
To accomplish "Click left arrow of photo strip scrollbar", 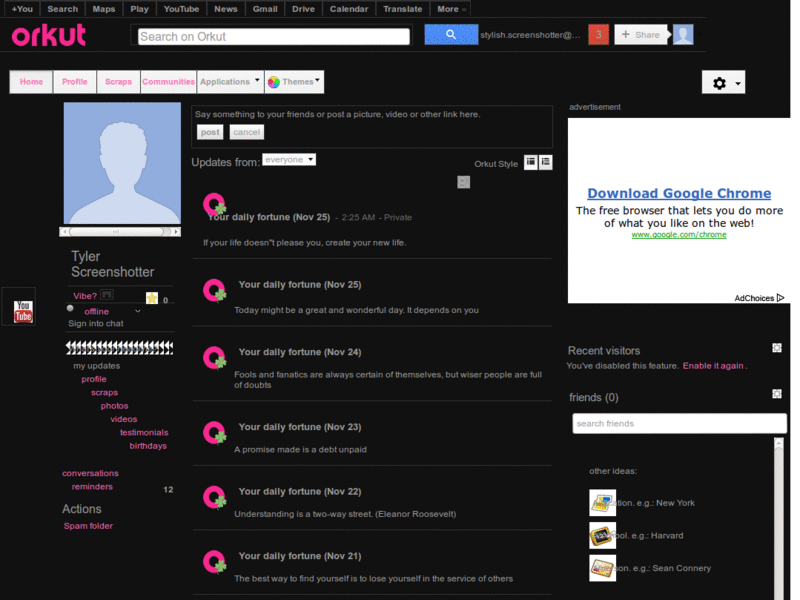I will click(x=64, y=232).
